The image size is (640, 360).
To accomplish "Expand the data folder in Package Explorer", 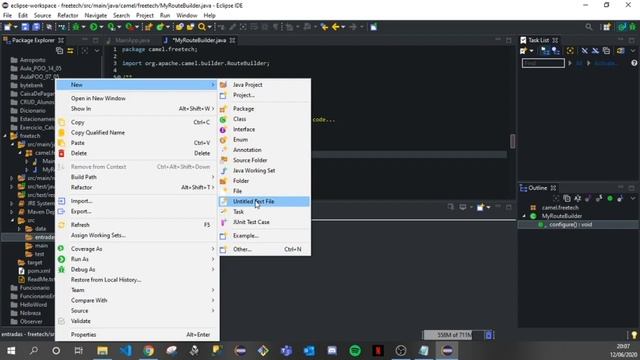I will (19, 229).
